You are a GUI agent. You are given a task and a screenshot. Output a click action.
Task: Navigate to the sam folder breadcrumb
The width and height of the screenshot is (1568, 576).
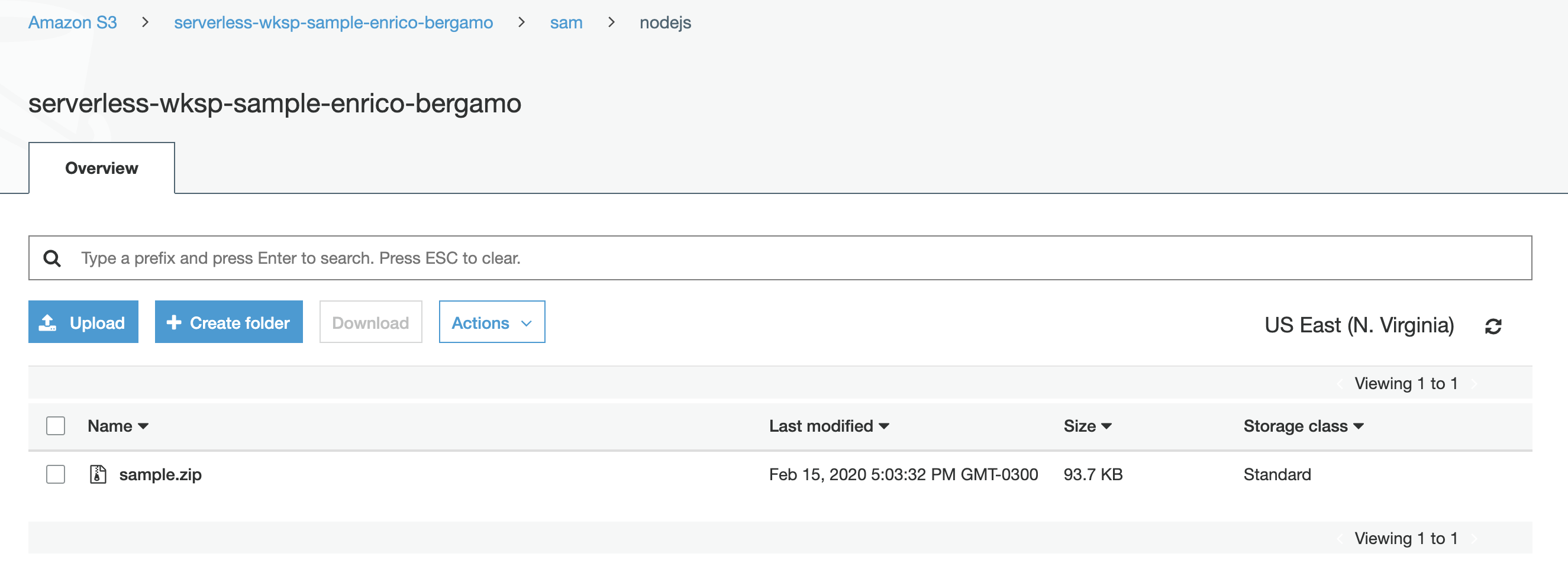click(566, 22)
